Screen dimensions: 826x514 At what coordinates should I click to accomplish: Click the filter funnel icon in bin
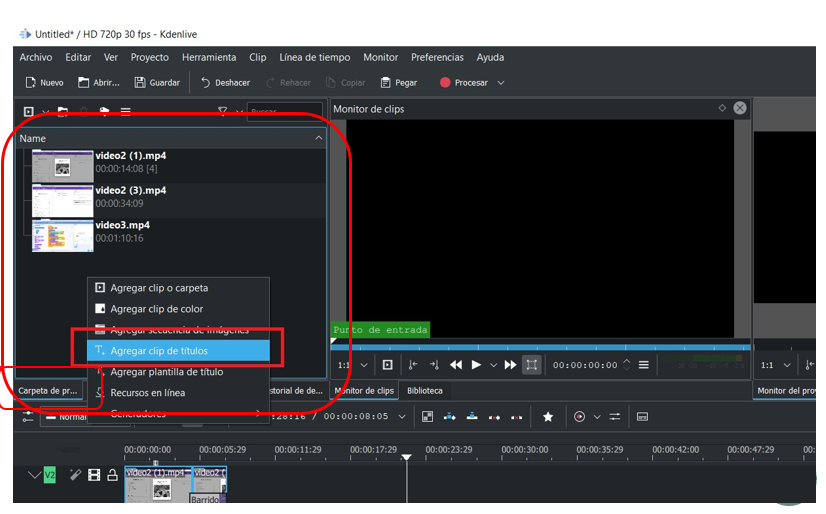click(x=223, y=111)
